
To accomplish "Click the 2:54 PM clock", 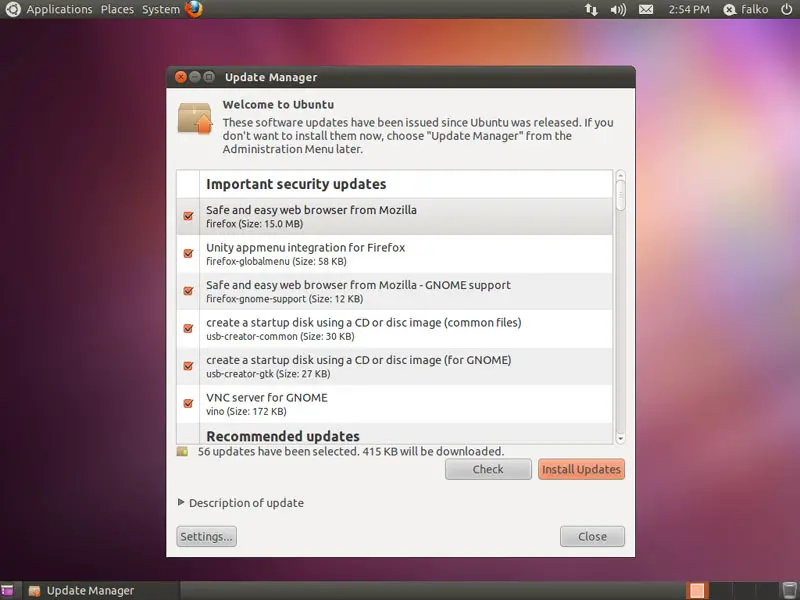I will click(x=689, y=9).
